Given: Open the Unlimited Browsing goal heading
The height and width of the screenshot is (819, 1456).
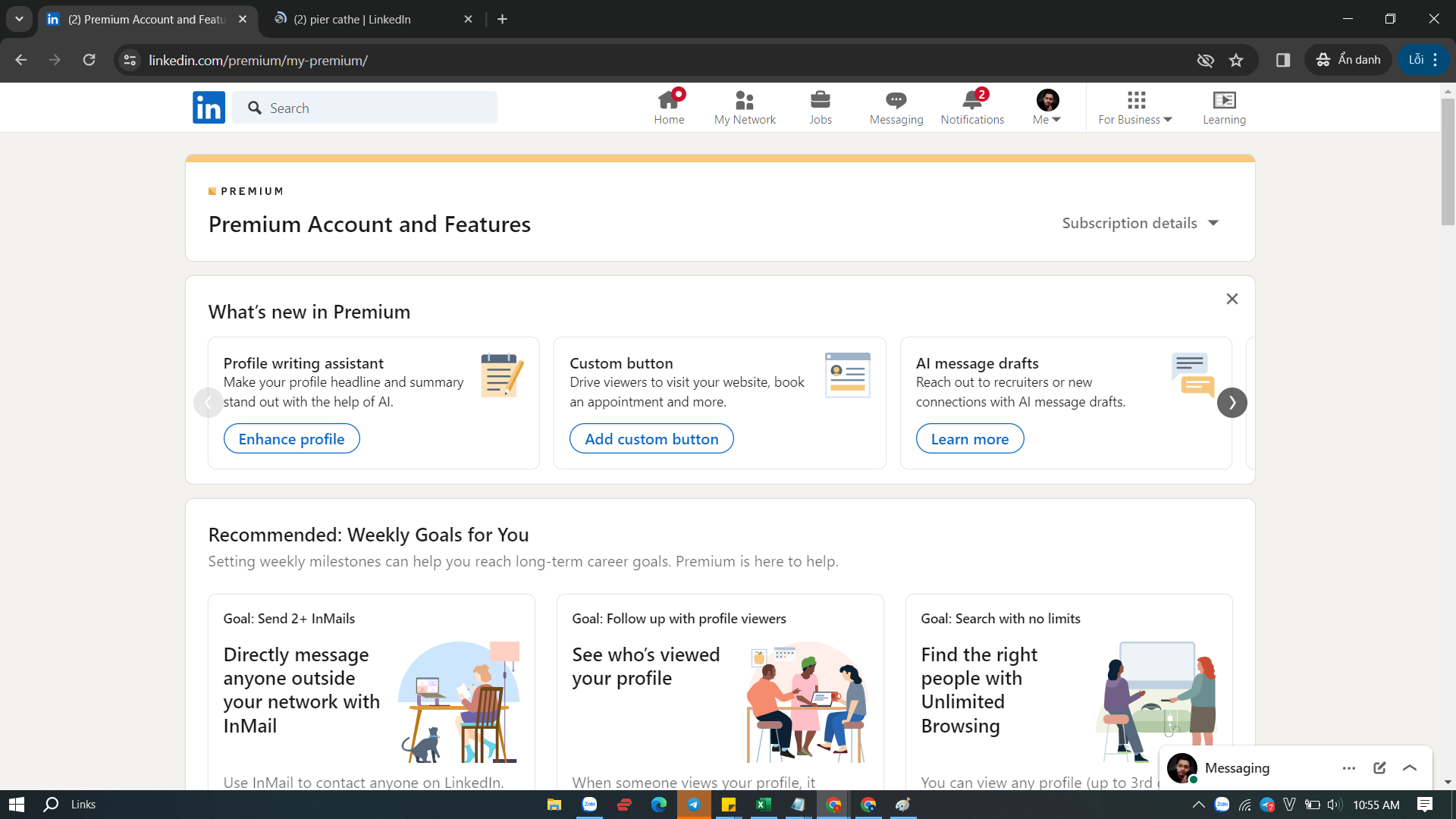Looking at the screenshot, I should click(x=980, y=690).
